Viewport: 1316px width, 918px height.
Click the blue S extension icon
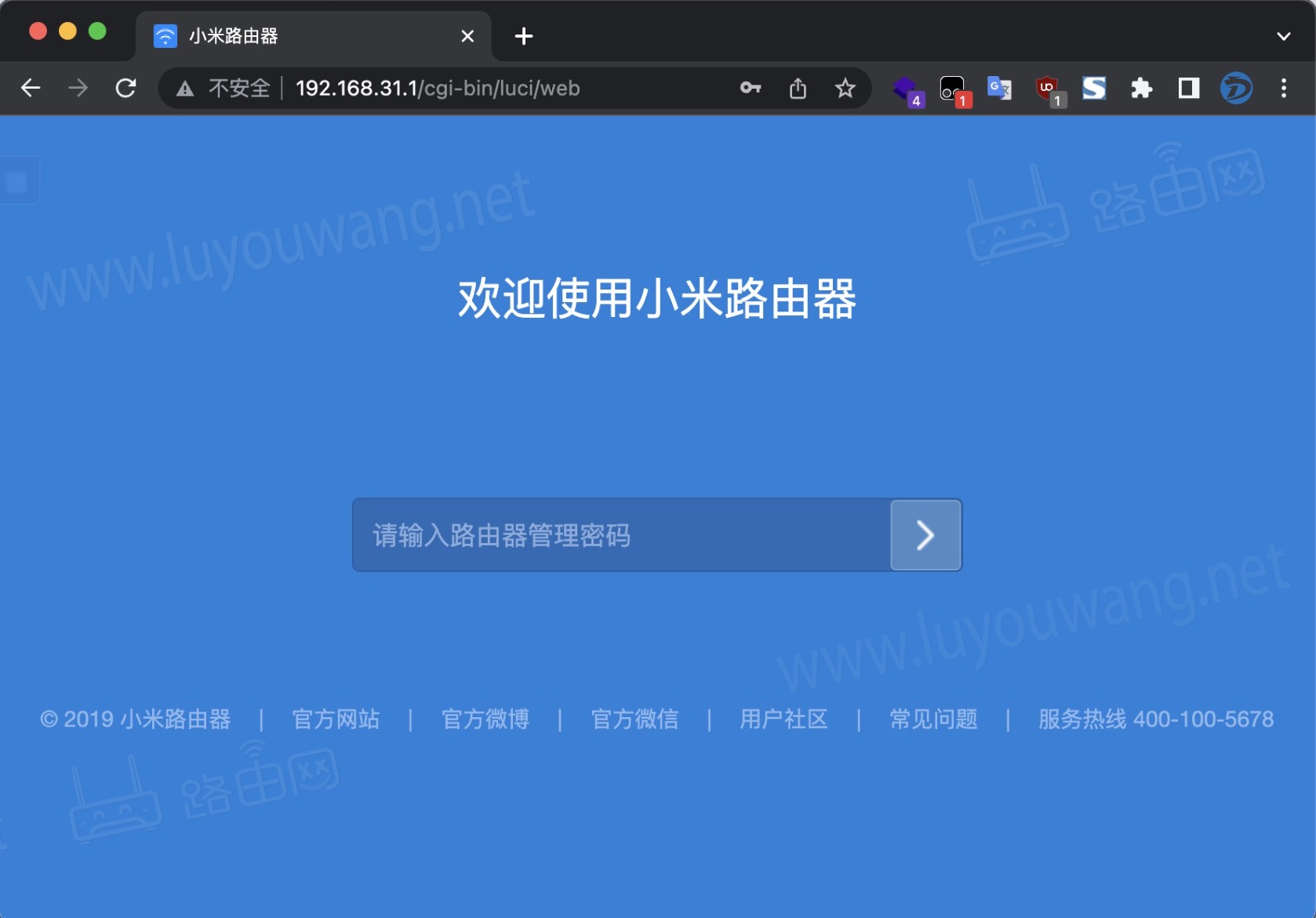pos(1093,89)
